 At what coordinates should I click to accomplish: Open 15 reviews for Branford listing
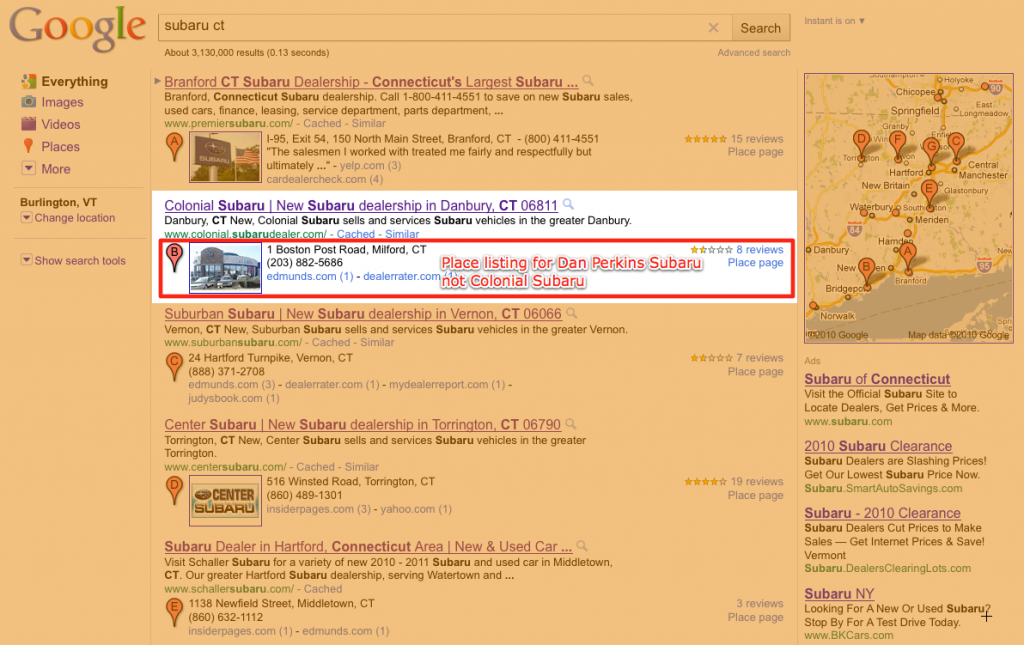[756, 139]
